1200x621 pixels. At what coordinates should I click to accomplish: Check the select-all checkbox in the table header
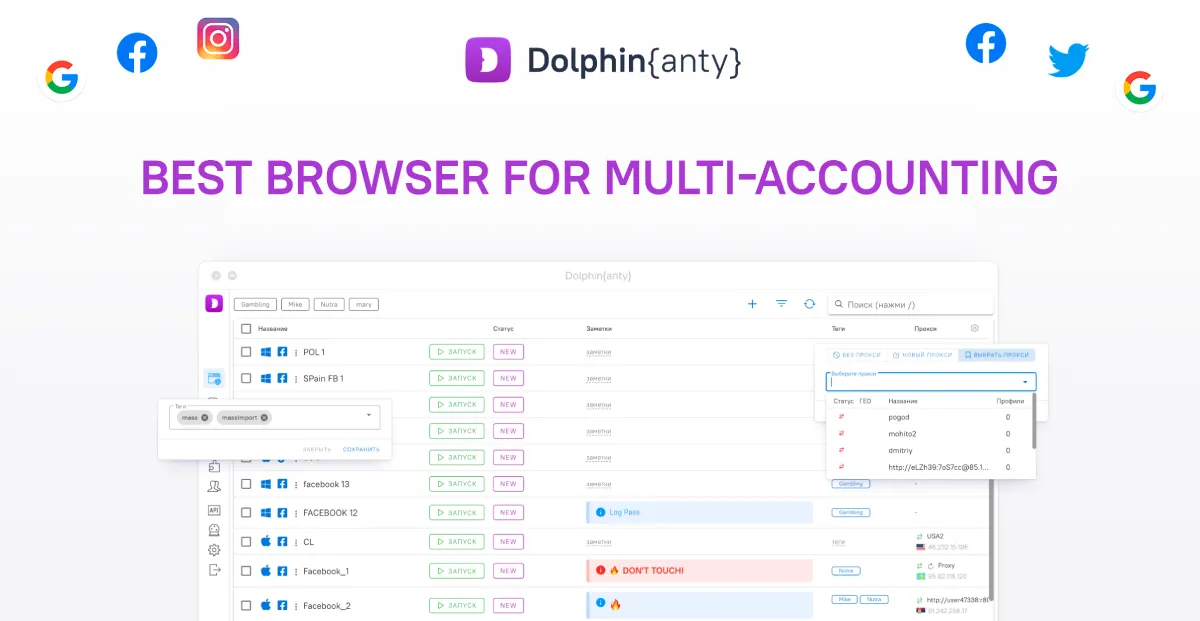click(245, 330)
